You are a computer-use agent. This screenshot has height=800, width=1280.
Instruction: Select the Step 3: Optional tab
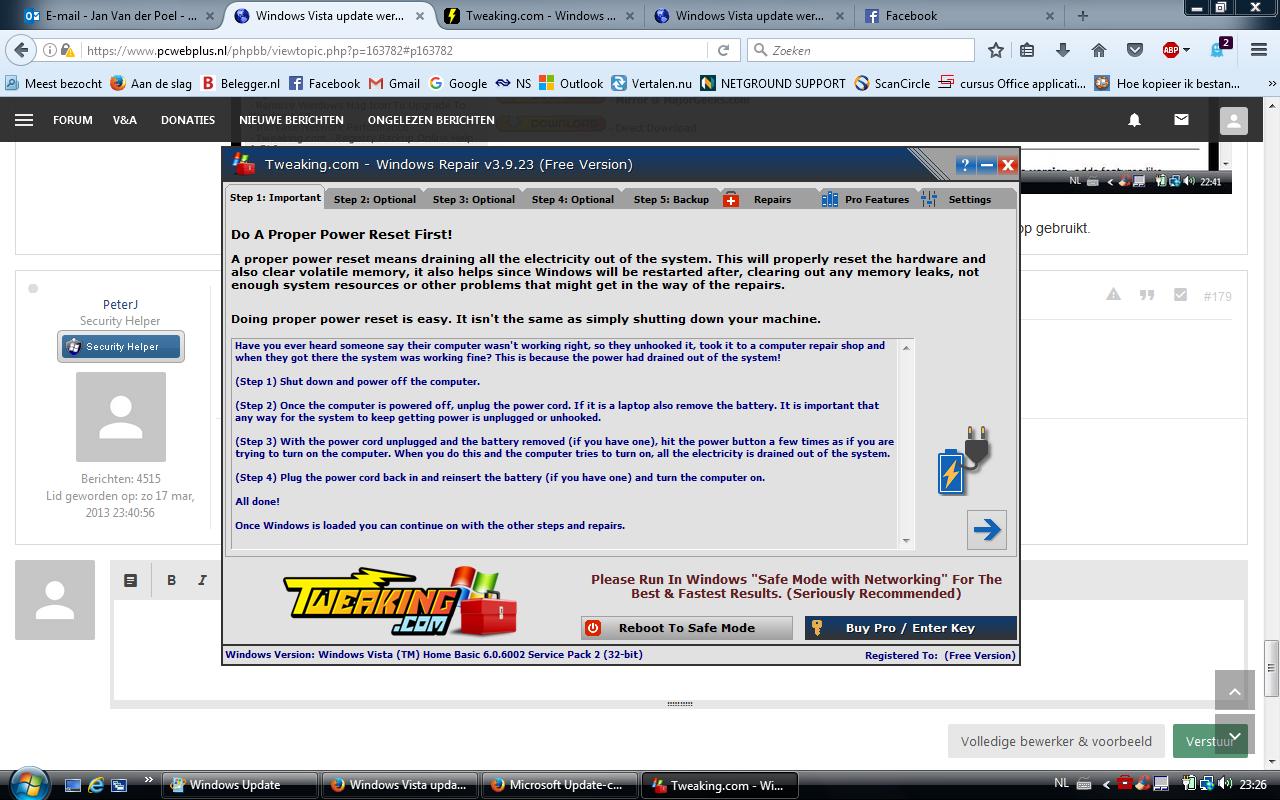[x=474, y=199]
